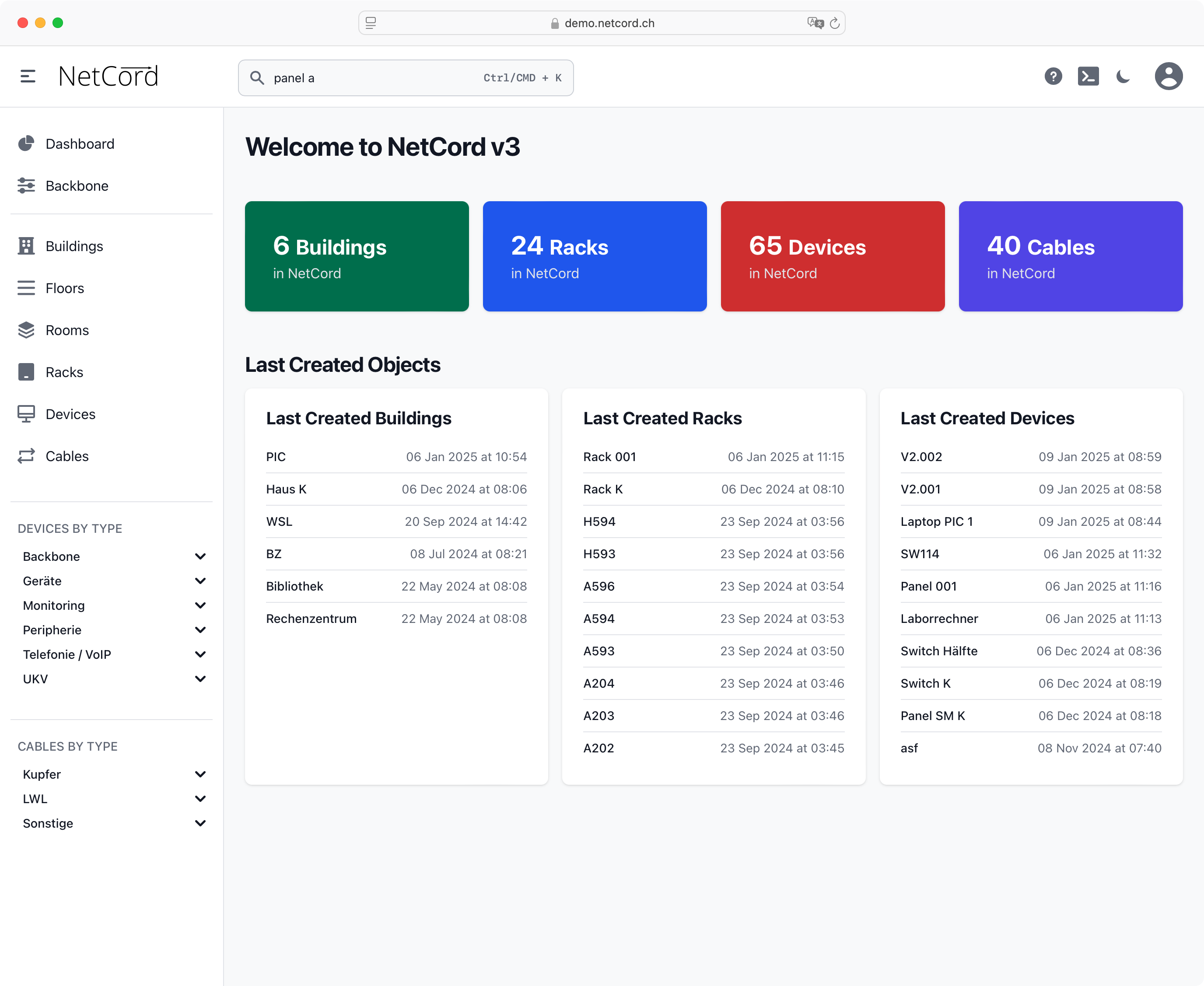
Task: Click the Ctrl/CMD + K shortcut hint
Action: 522,78
